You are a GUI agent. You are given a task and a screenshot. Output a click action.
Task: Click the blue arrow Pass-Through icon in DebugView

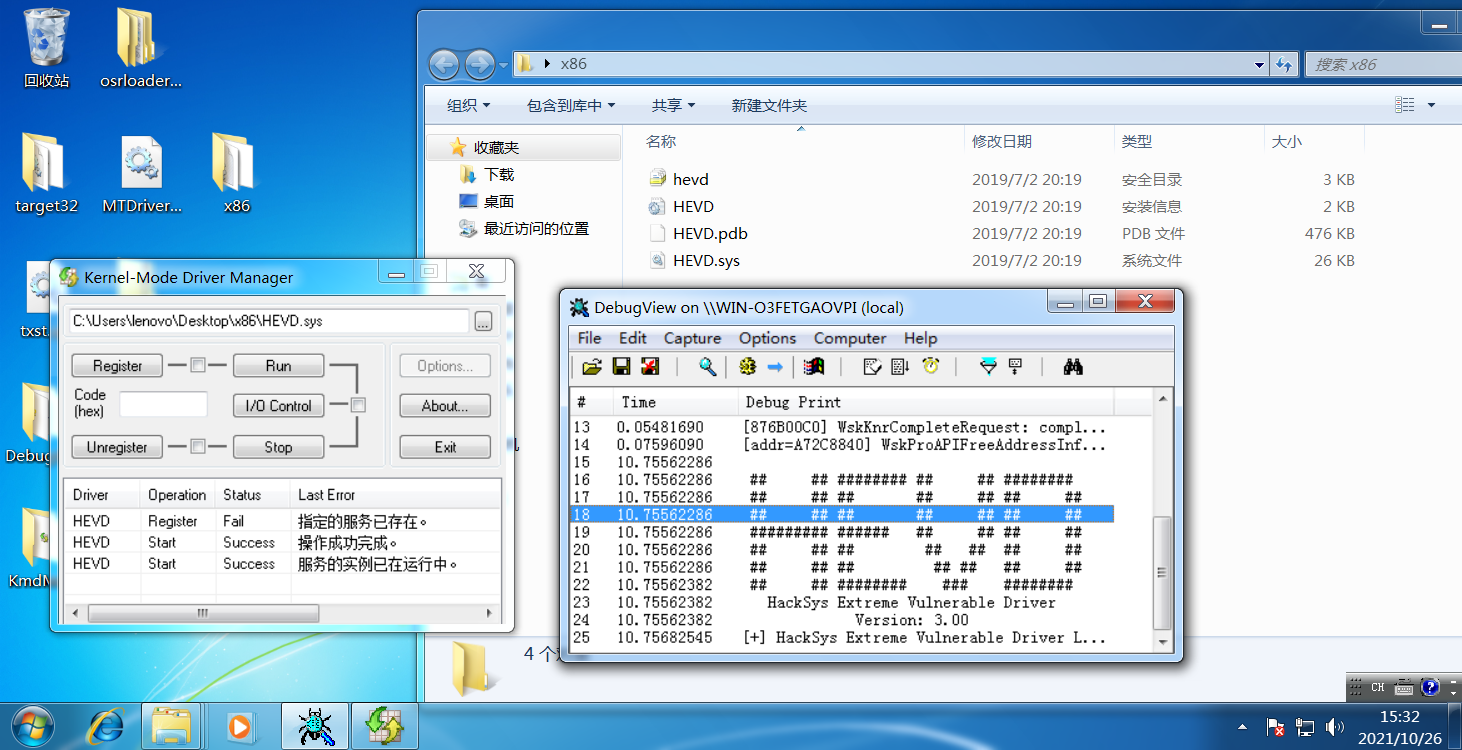click(x=775, y=367)
